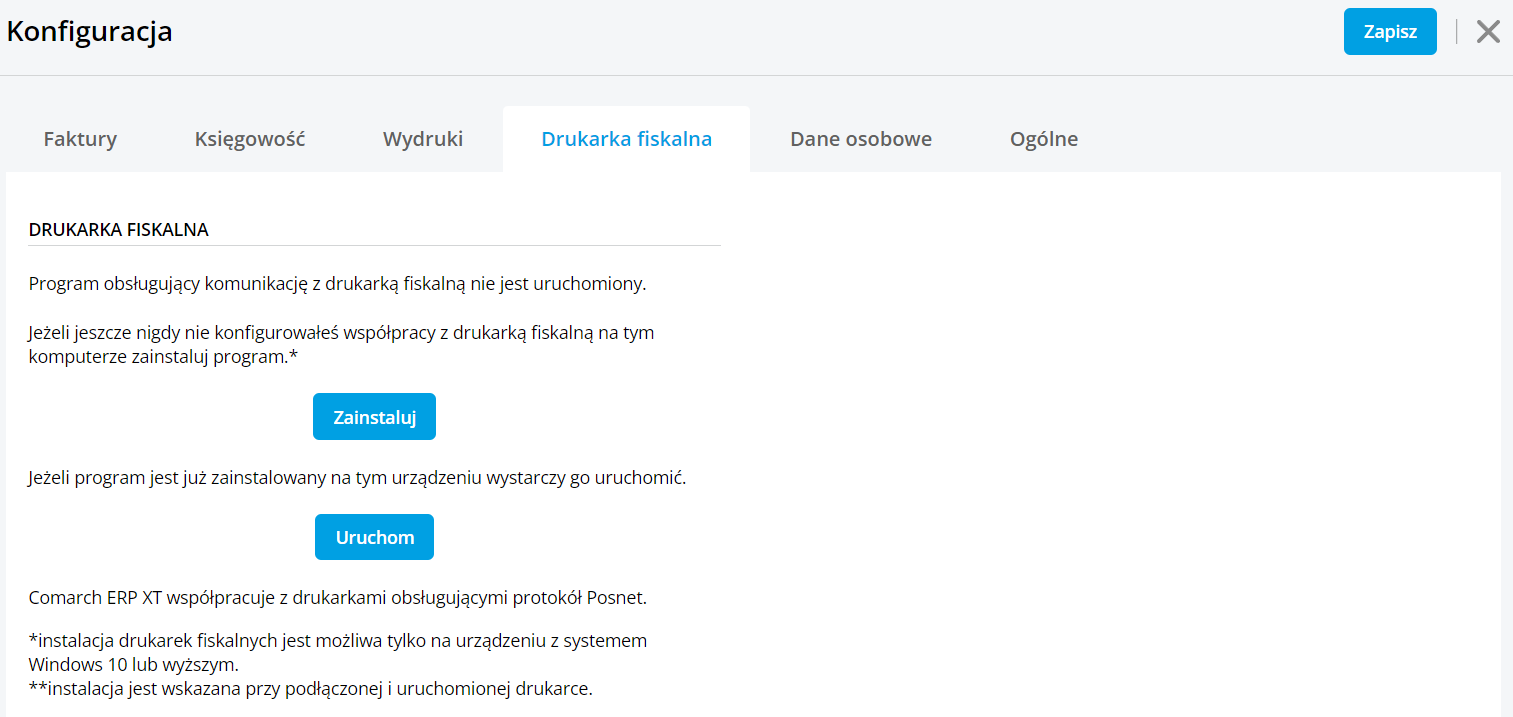Viewport: 1513px width, 717px height.
Task: Click the DRUKARKA FISKALNA section heading
Action: [119, 230]
